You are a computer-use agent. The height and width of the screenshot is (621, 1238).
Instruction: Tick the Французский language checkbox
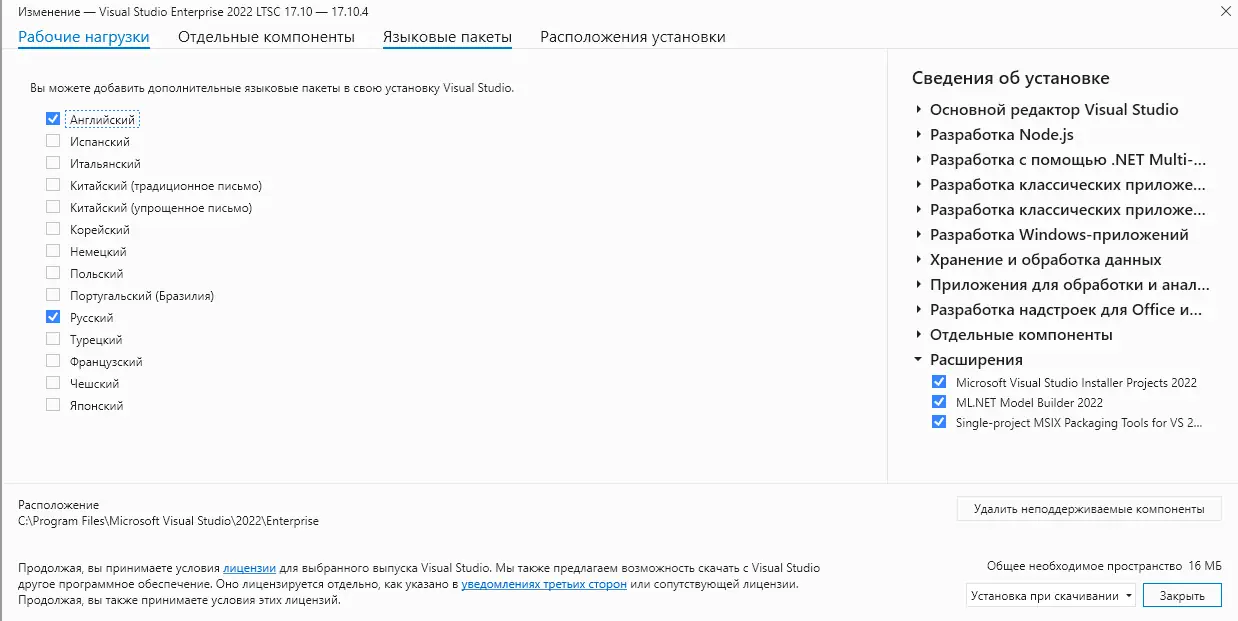click(x=53, y=362)
